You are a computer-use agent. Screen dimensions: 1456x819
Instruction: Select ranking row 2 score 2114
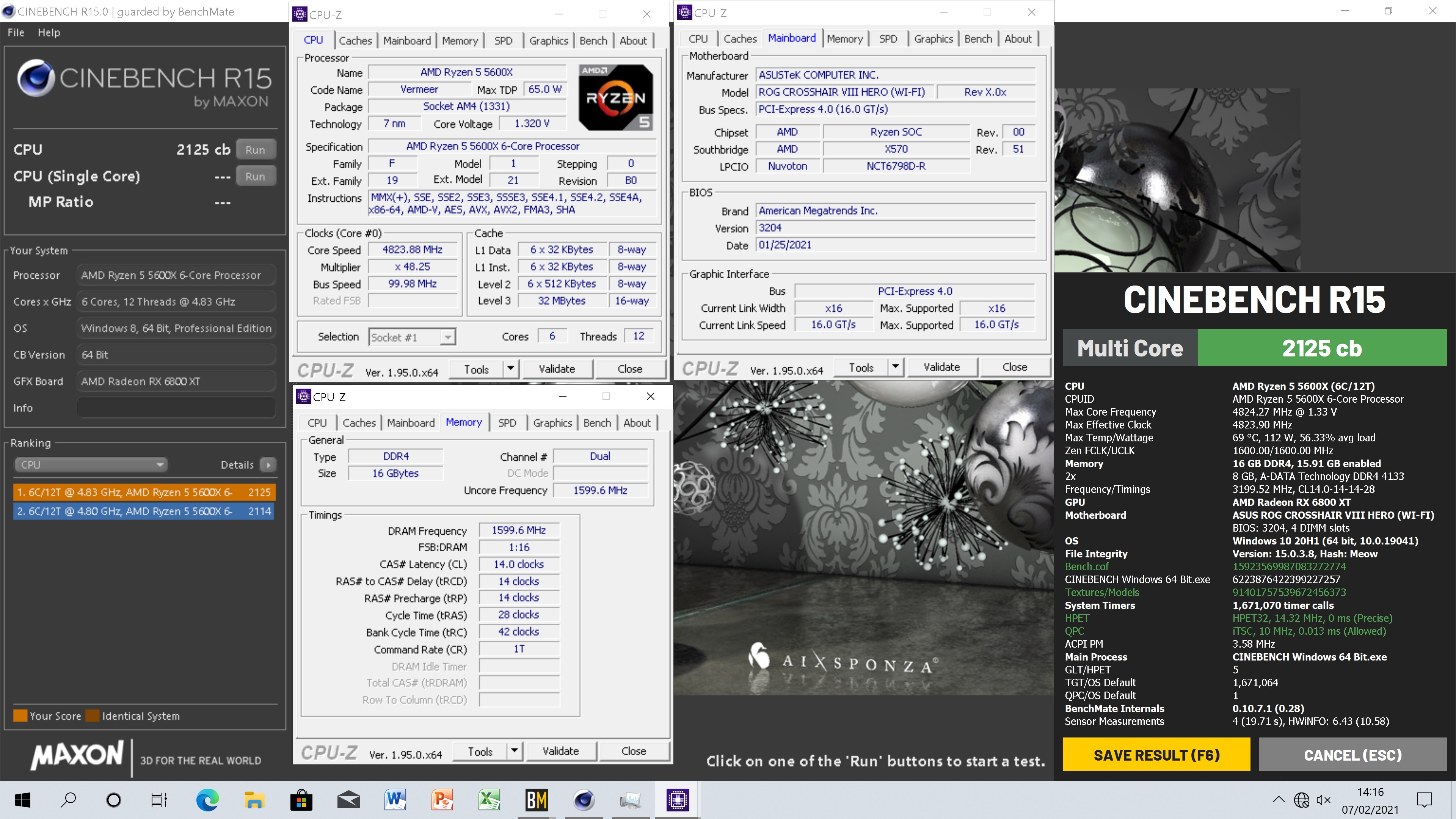(x=144, y=511)
